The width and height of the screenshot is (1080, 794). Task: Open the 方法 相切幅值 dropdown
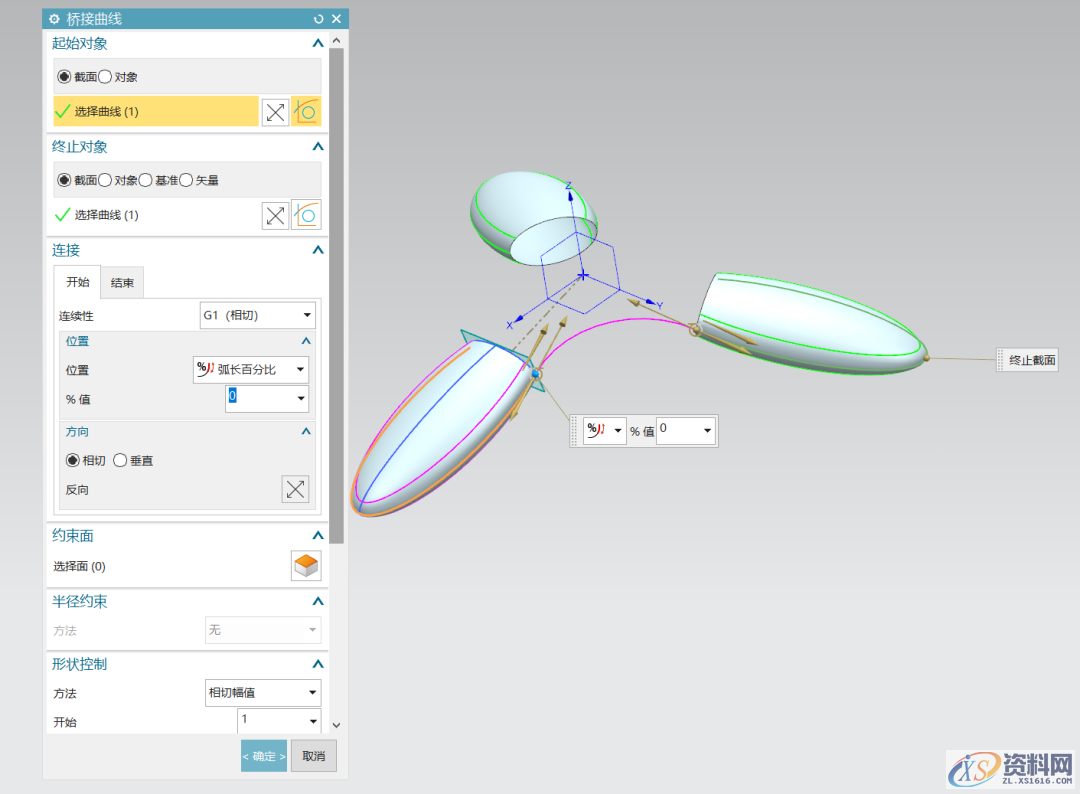263,692
